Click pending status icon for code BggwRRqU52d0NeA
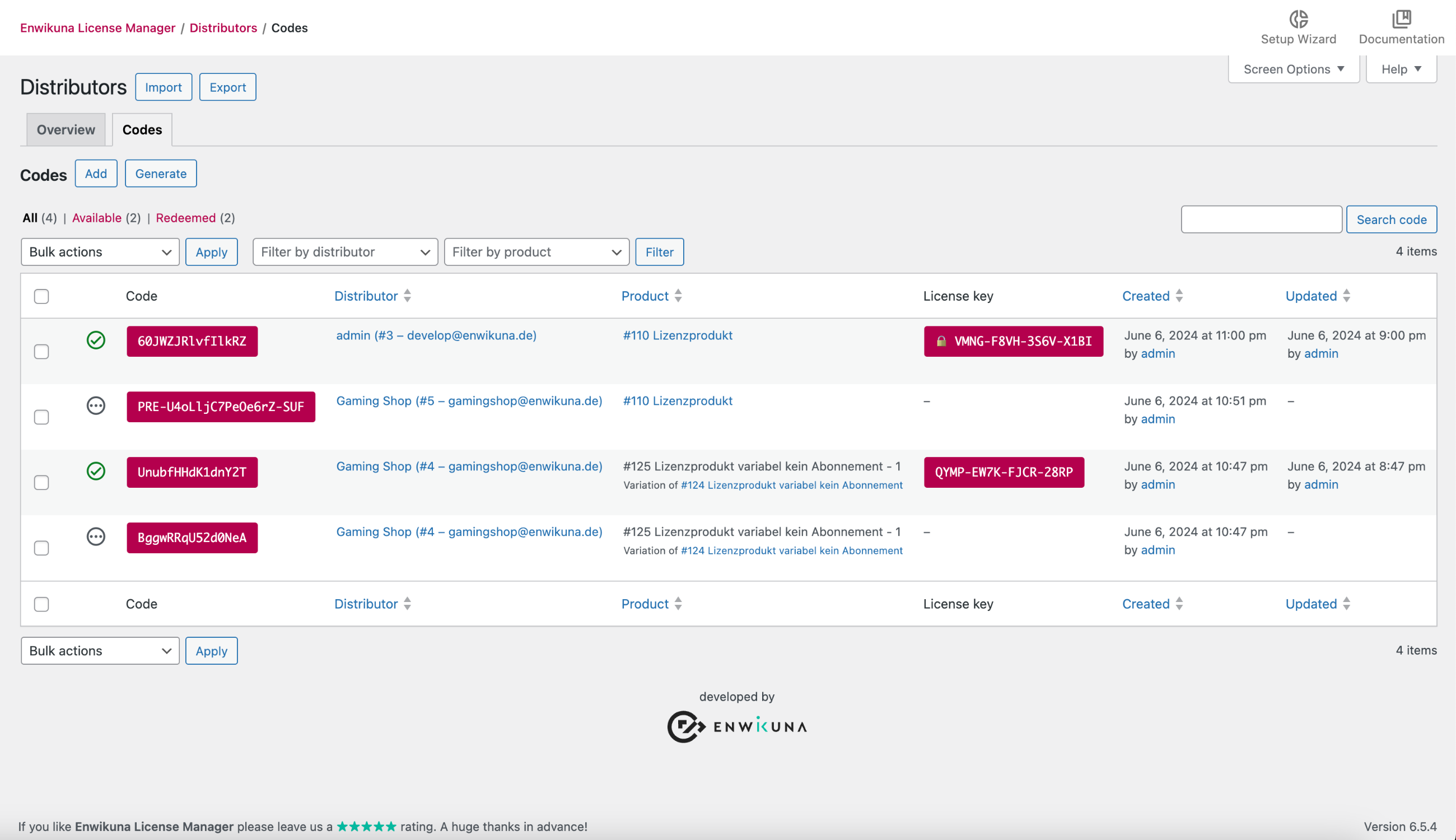Screen dimensions: 1456x840 click(96, 536)
